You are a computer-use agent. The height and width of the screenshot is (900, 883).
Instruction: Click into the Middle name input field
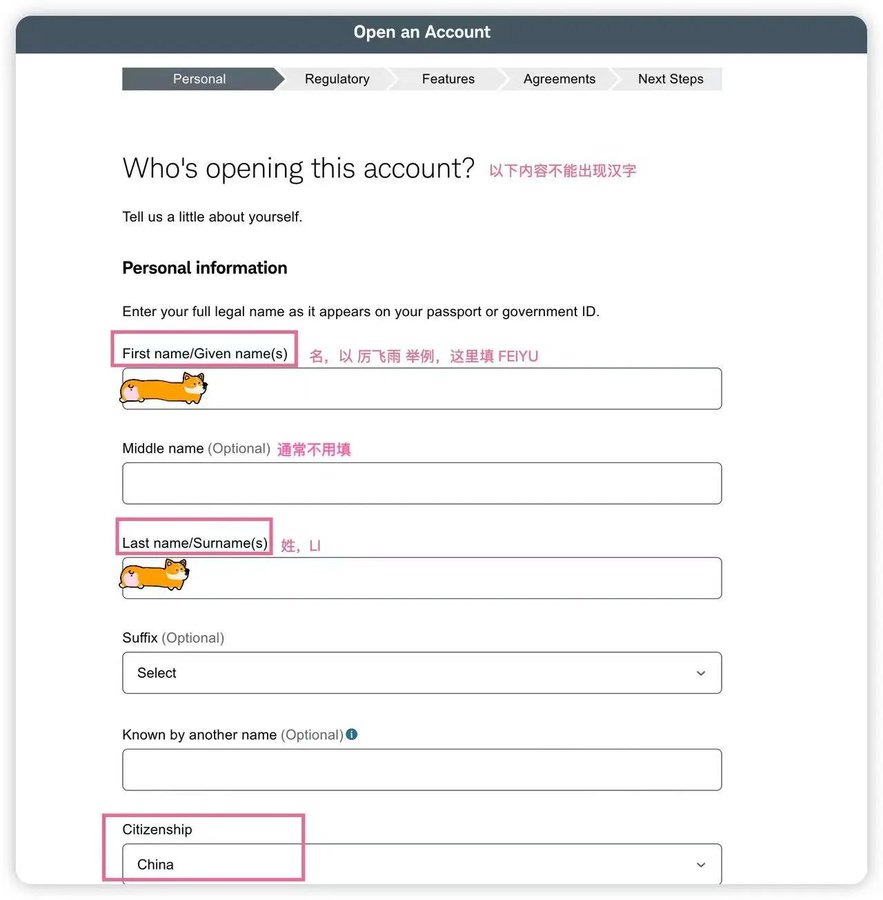coord(421,483)
